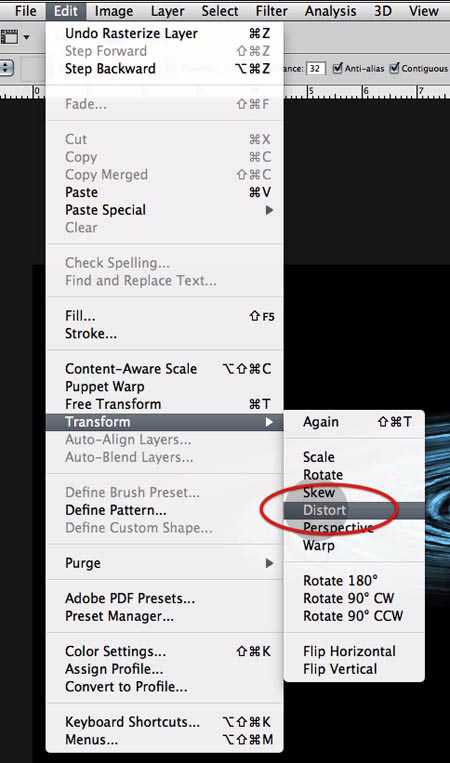This screenshot has width=450, height=763.
Task: Open the 3D menu
Action: (x=383, y=11)
